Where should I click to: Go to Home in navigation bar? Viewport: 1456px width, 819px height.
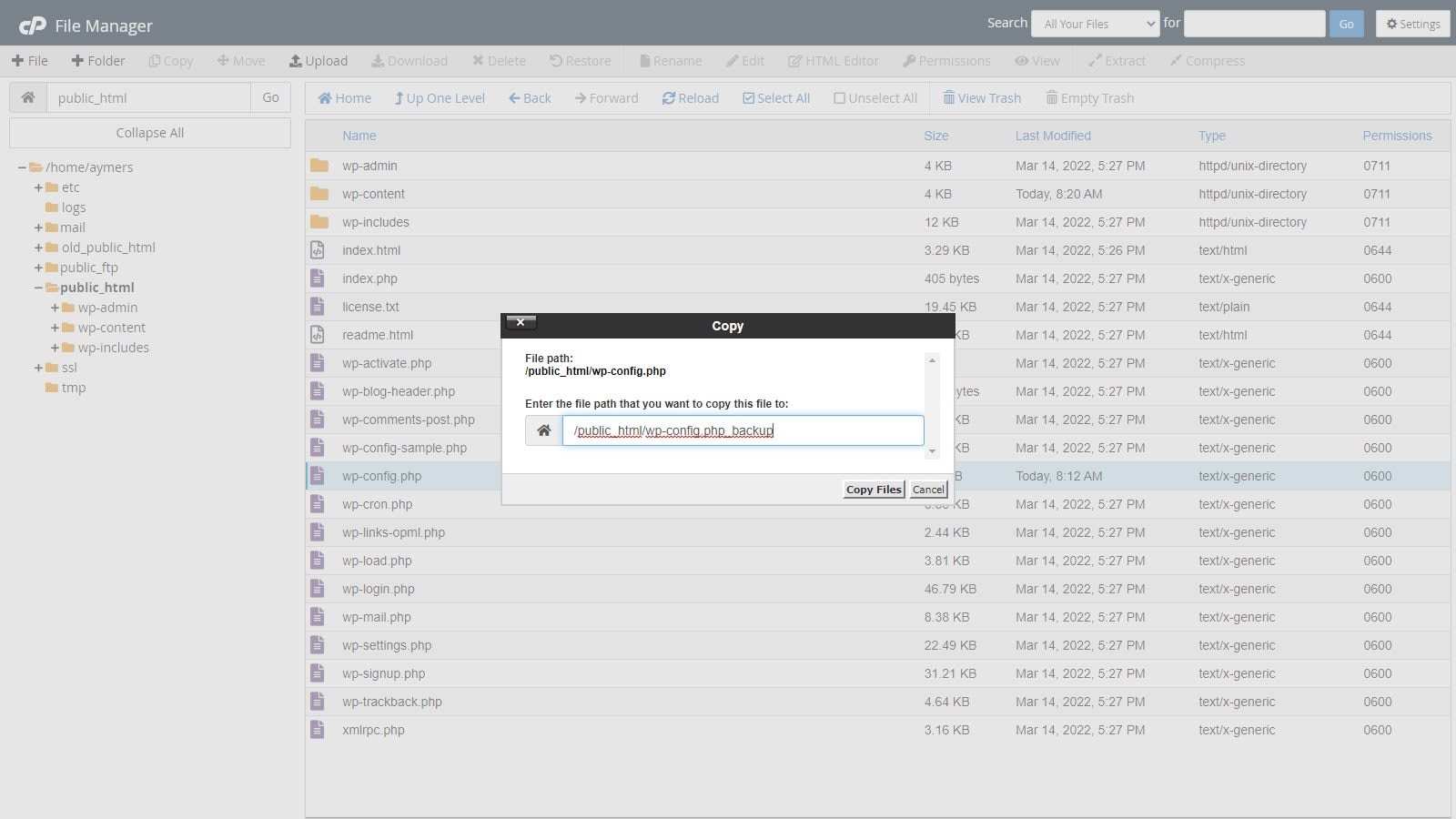[344, 98]
